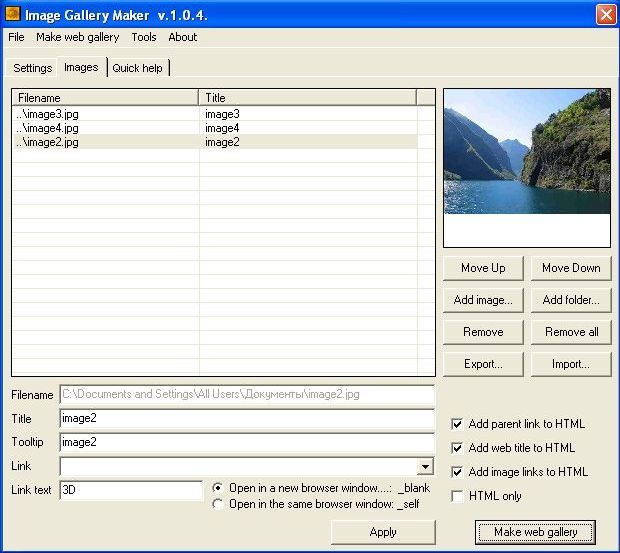Click the disabled Filename path field

coord(247,394)
